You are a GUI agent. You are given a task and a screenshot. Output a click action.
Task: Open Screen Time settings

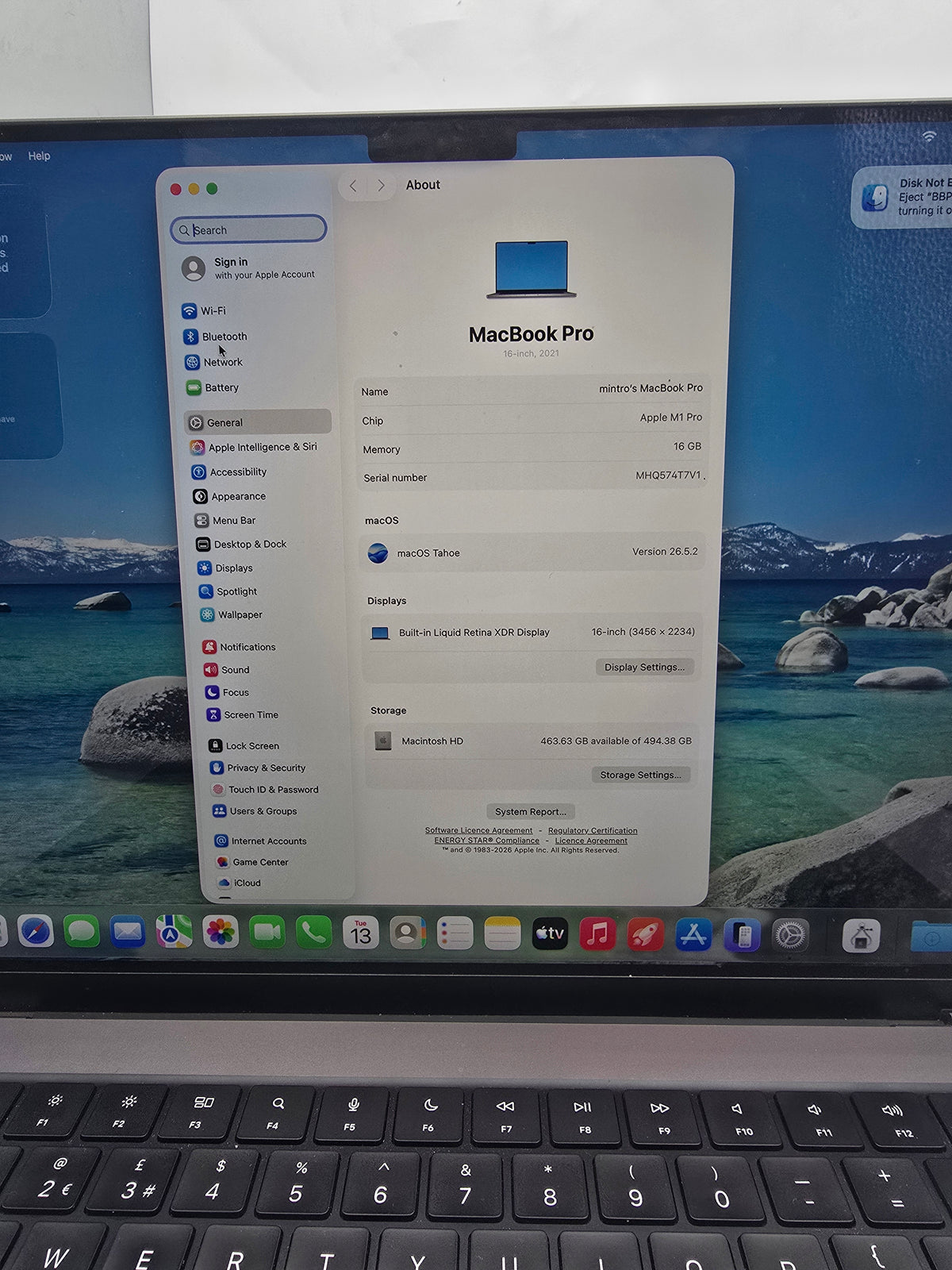242,714
